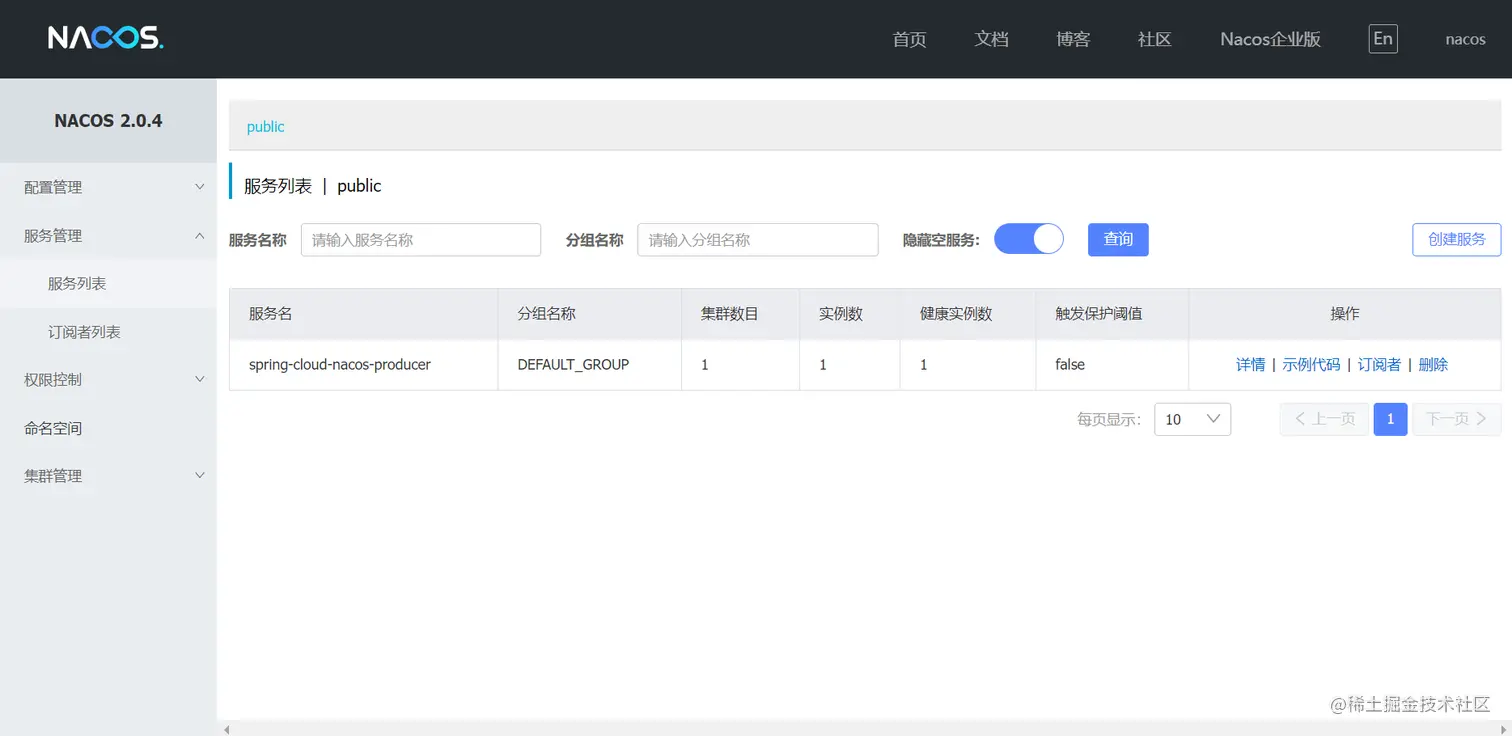1512x736 pixels.
Task: Click the 触发保护阈值 column header
Action: [x=1112, y=313]
